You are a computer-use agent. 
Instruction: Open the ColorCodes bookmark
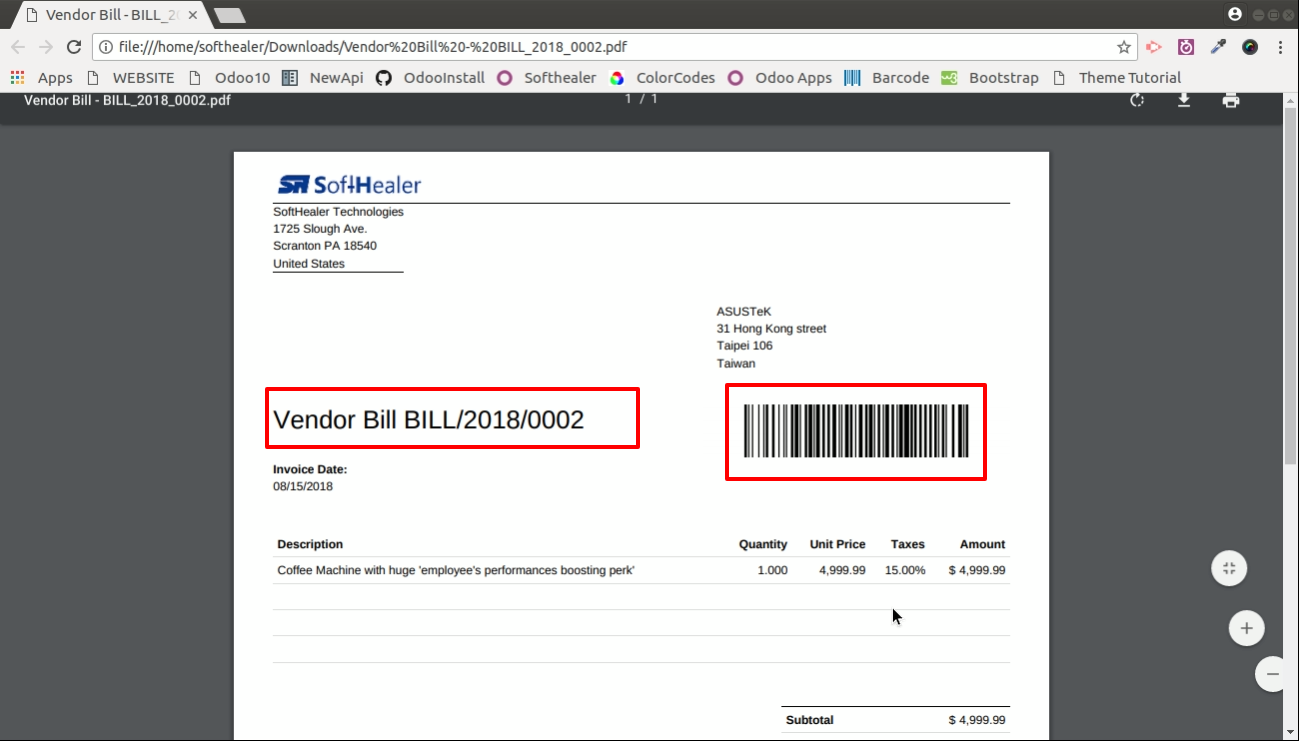click(x=663, y=78)
